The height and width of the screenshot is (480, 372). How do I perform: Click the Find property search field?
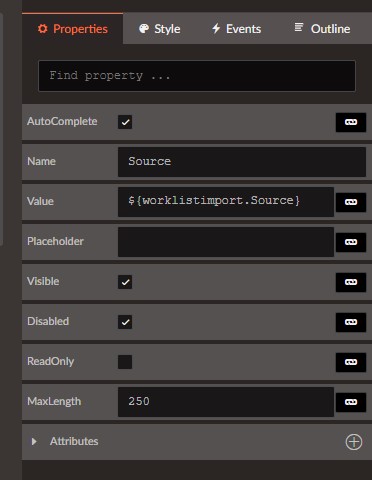197,76
